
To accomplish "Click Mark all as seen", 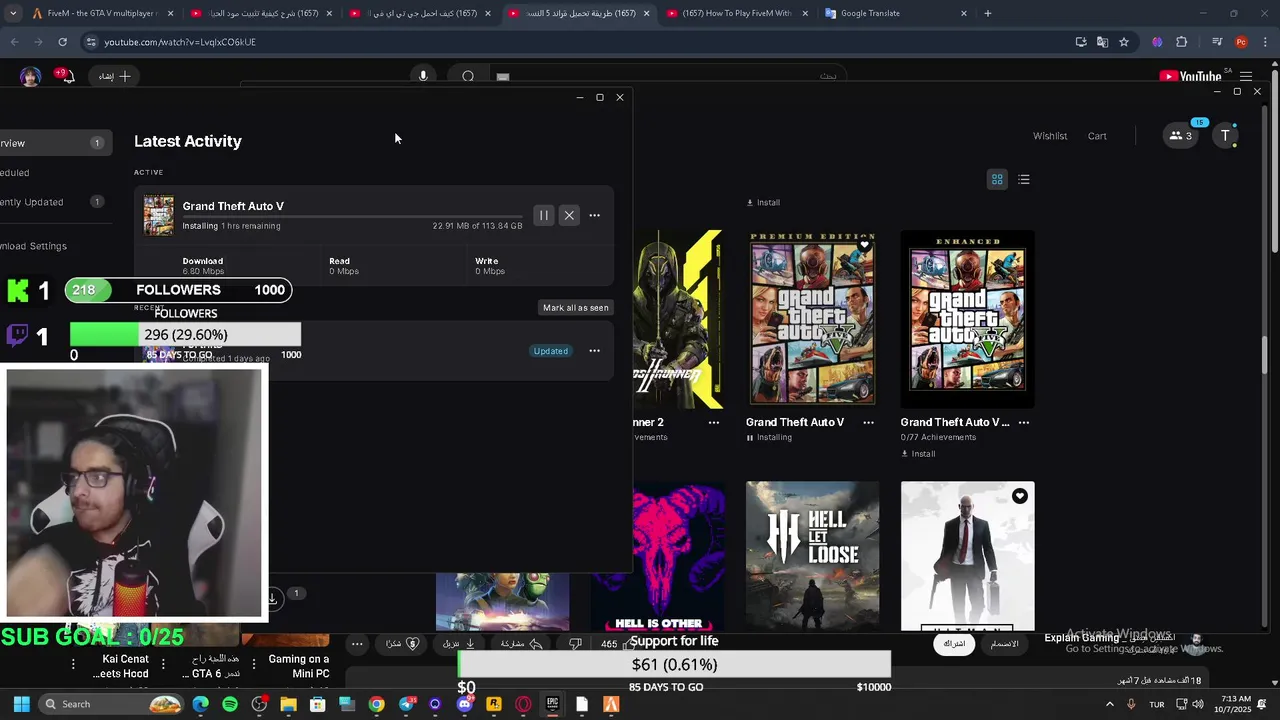I will click(575, 308).
